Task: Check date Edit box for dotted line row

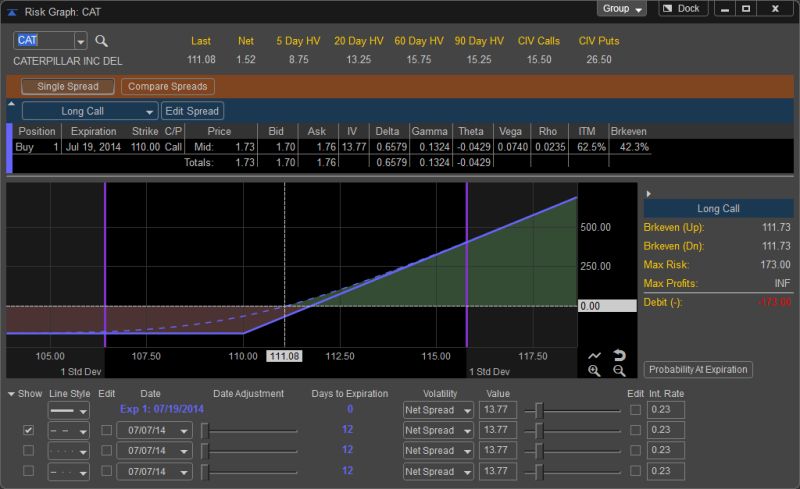Action: click(x=106, y=450)
